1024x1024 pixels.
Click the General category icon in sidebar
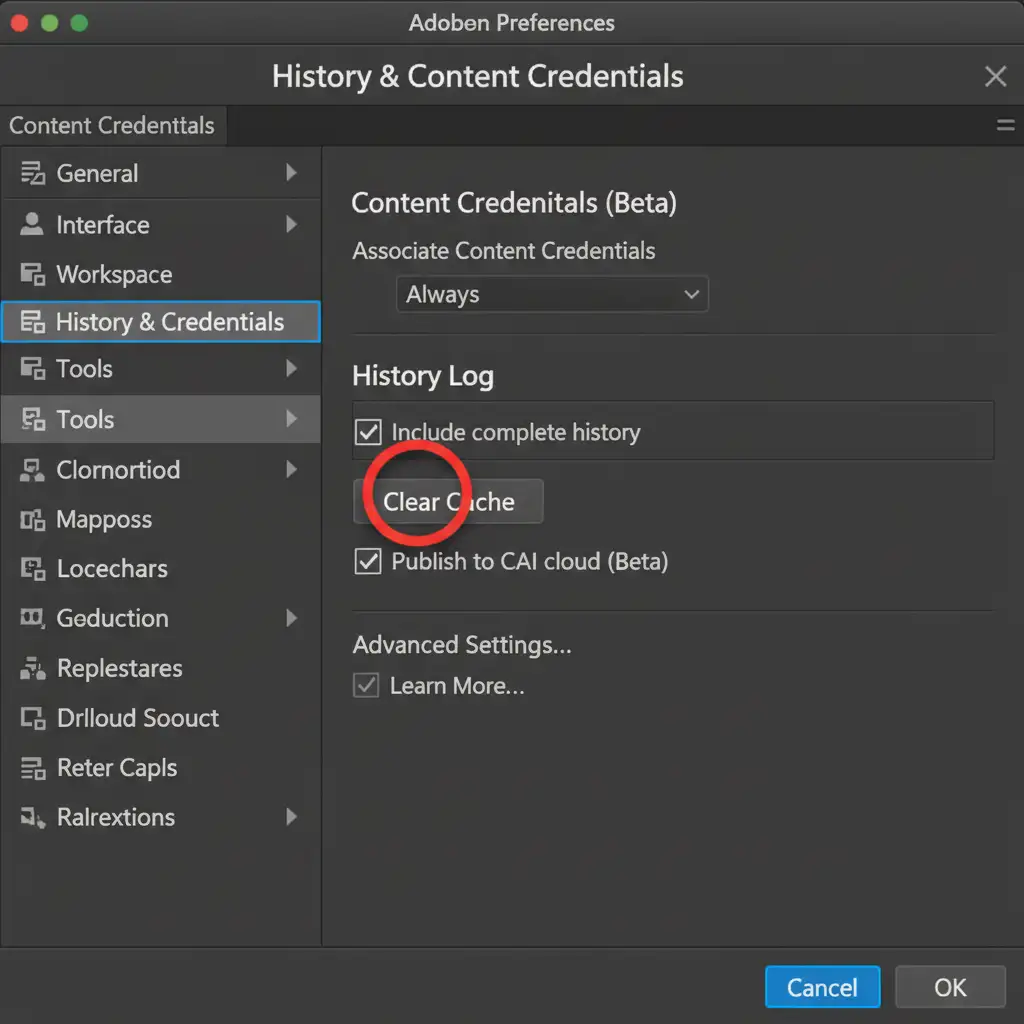(x=33, y=173)
